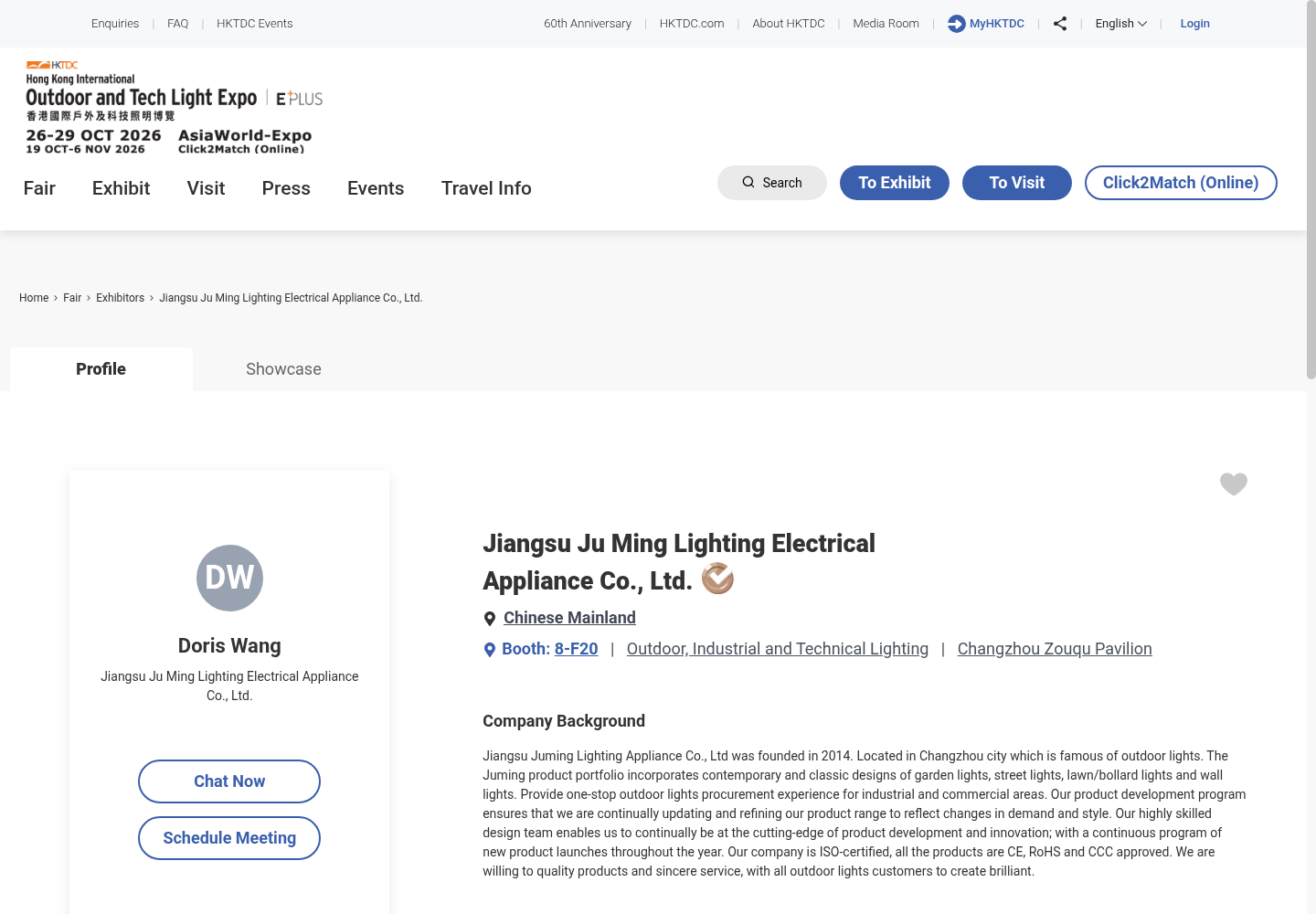Open Changzhou Zouqu Pavilion link
Viewport: 1316px width, 914px height.
coord(1055,649)
